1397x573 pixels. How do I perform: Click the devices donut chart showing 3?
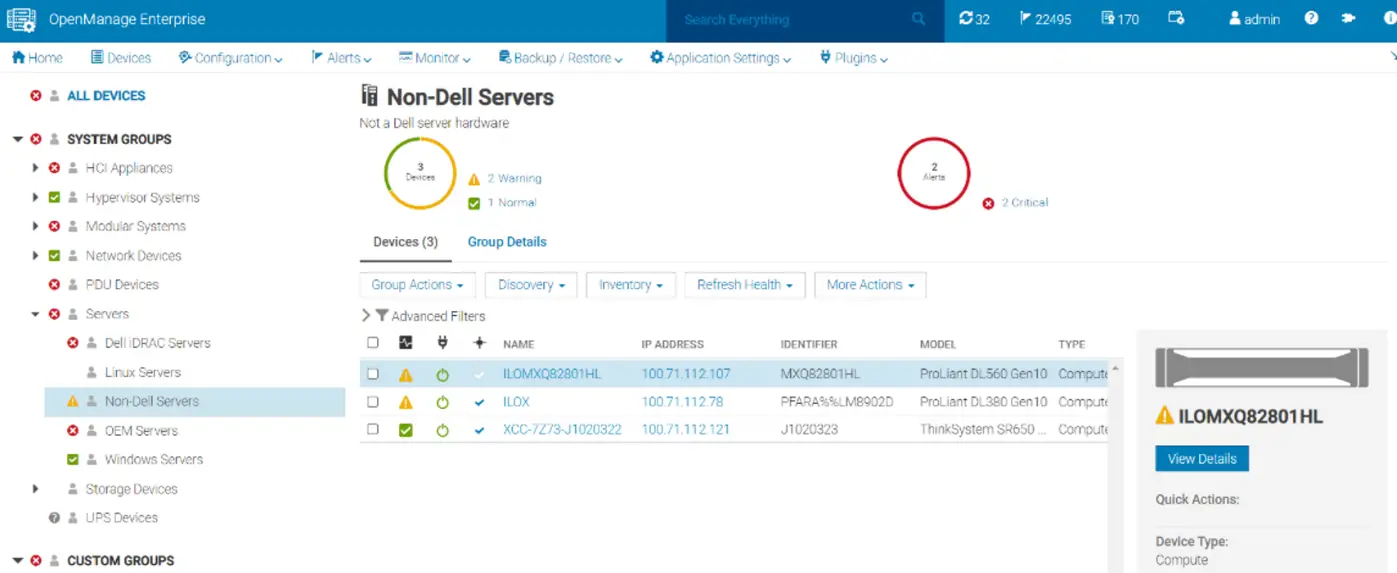click(420, 173)
